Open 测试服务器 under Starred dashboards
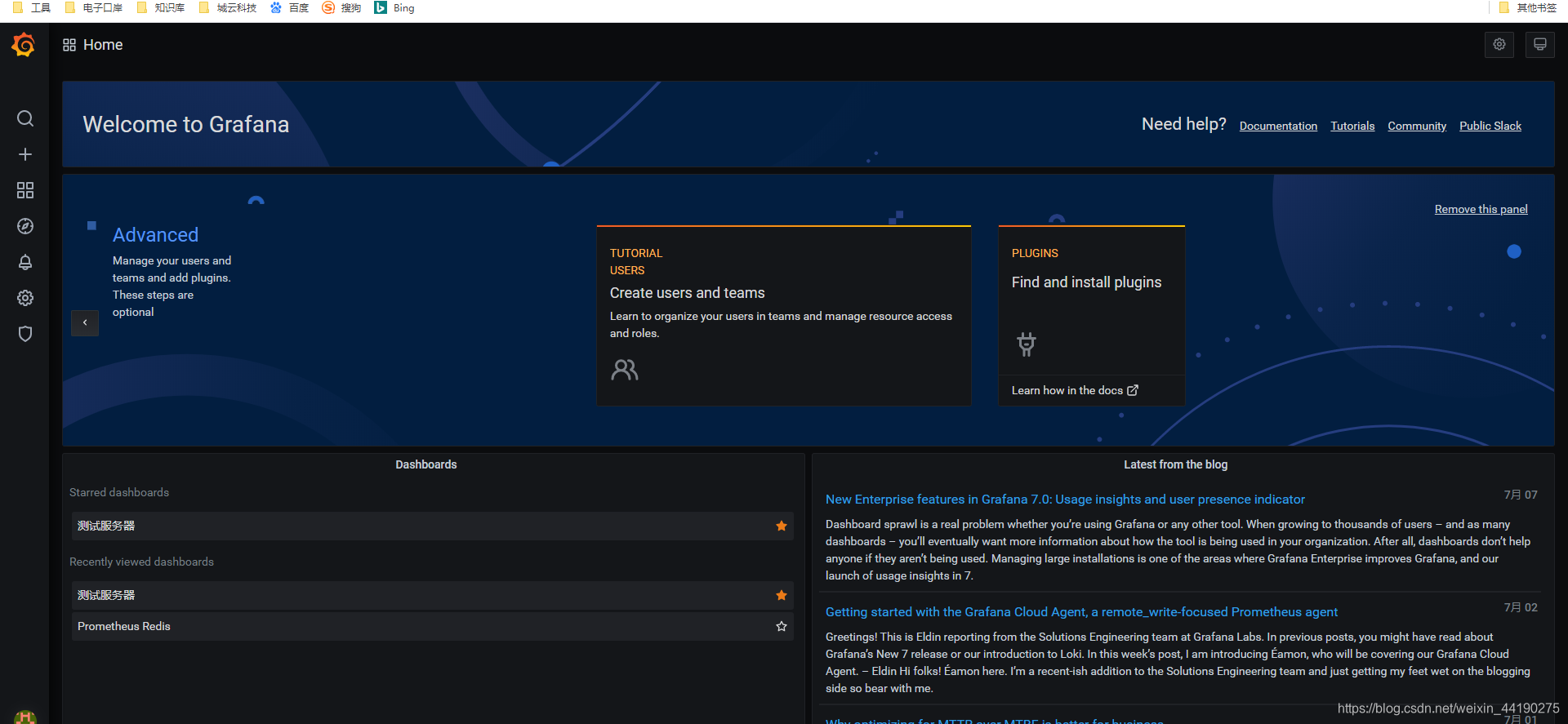The image size is (1568, 724). [433, 526]
